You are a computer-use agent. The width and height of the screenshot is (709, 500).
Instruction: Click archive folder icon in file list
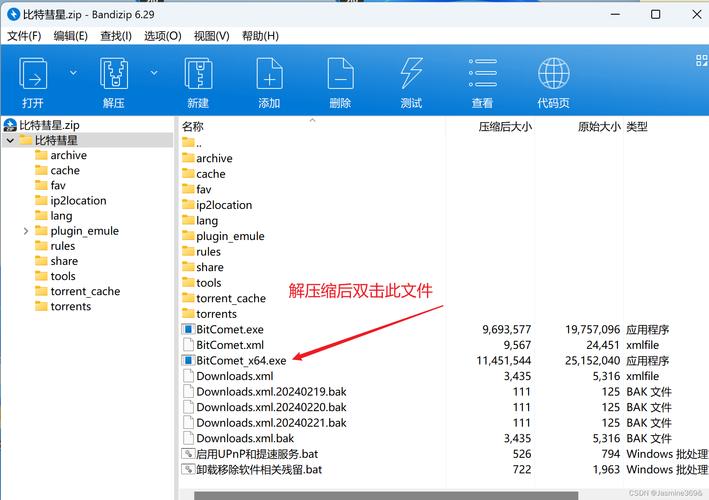pyautogui.click(x=188, y=158)
